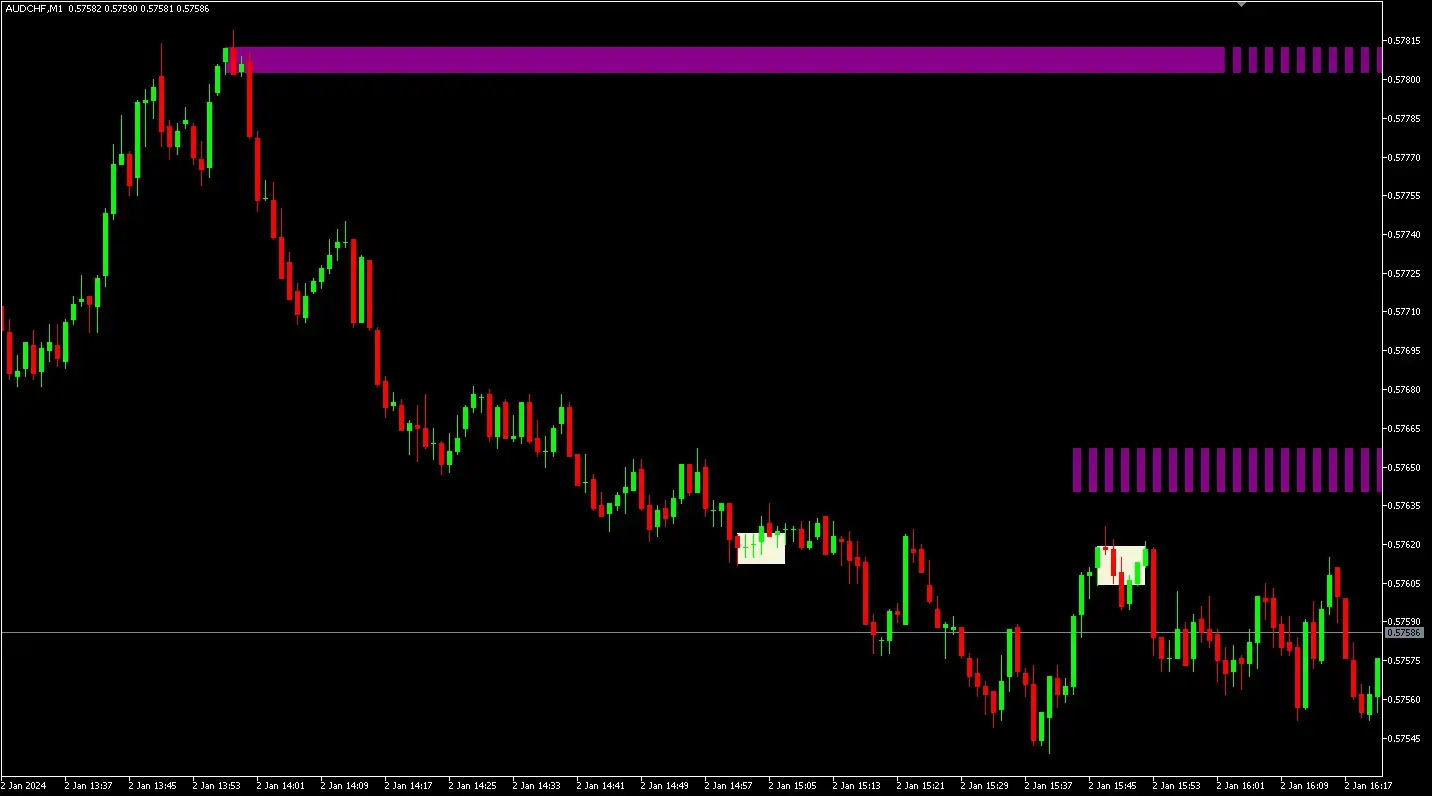The width and height of the screenshot is (1432, 796).
Task: Click the 0.57800 price axis label
Action: (1403, 79)
